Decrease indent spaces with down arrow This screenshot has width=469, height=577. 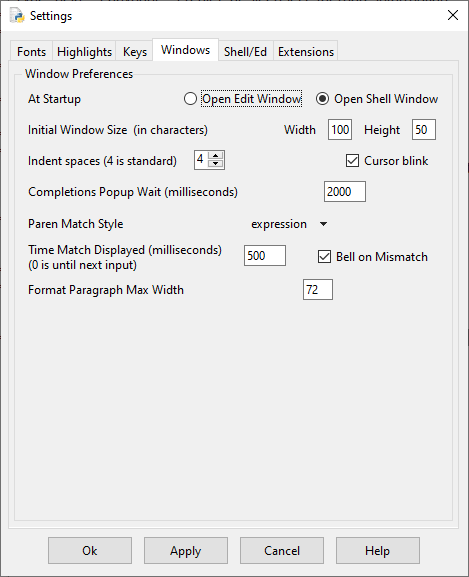point(216,164)
